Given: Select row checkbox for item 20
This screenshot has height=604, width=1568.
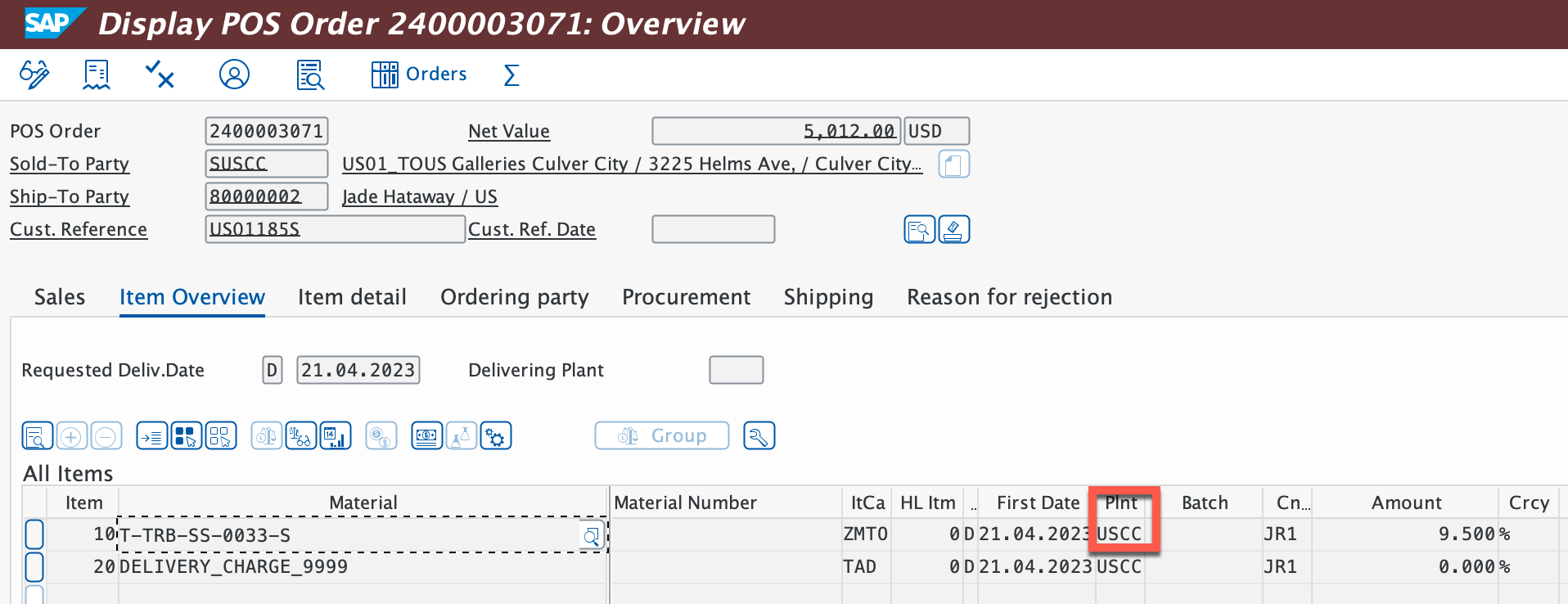Looking at the screenshot, I should click(x=34, y=566).
